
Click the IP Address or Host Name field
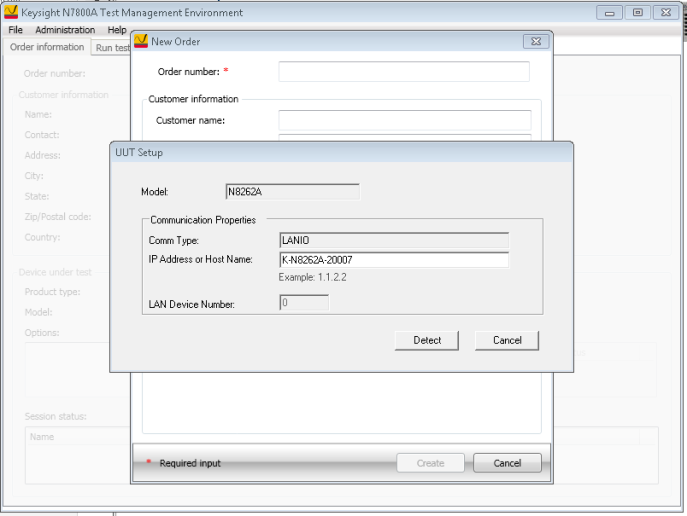pos(394,260)
